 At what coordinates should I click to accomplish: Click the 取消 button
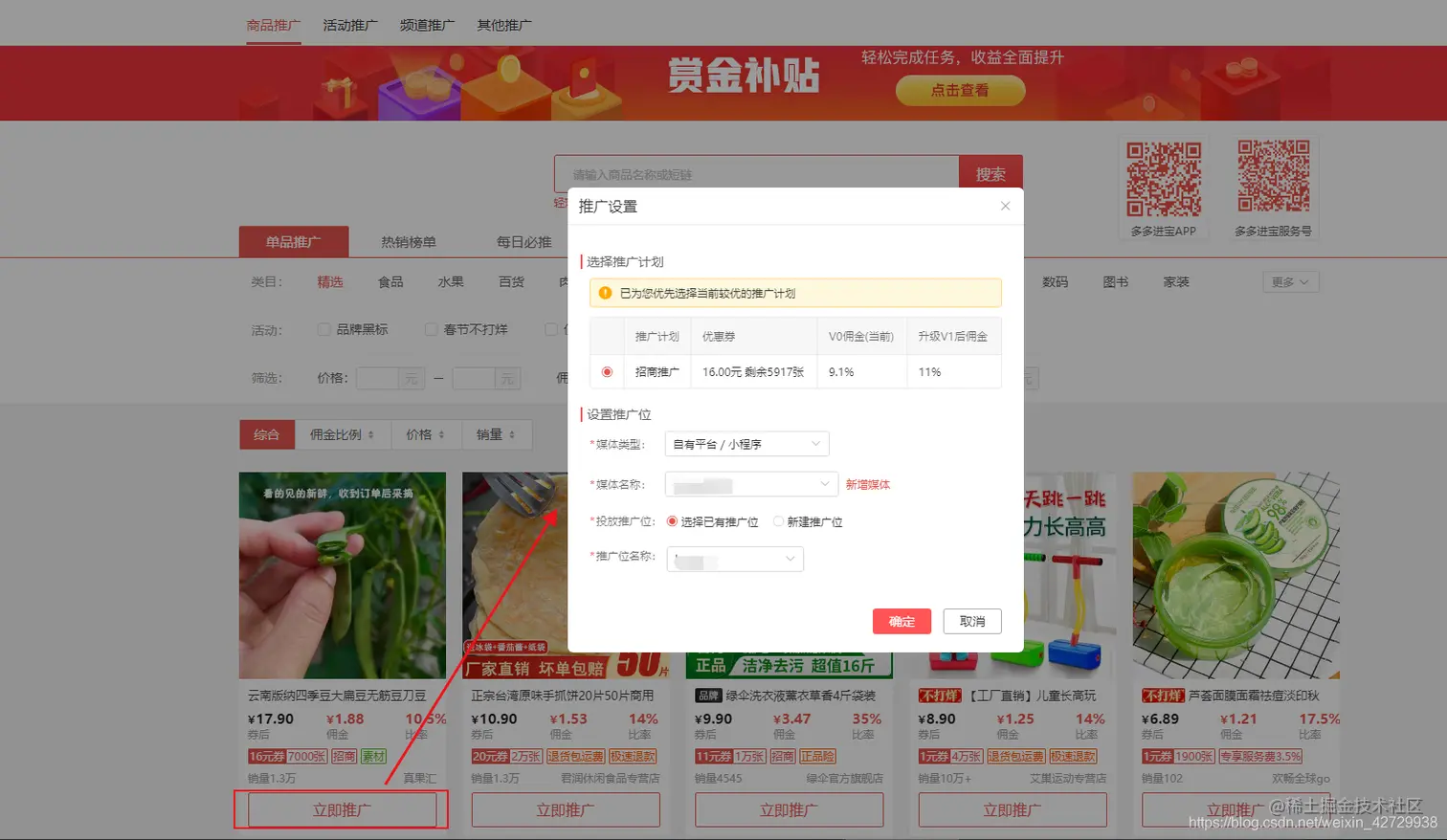pyautogui.click(x=972, y=621)
